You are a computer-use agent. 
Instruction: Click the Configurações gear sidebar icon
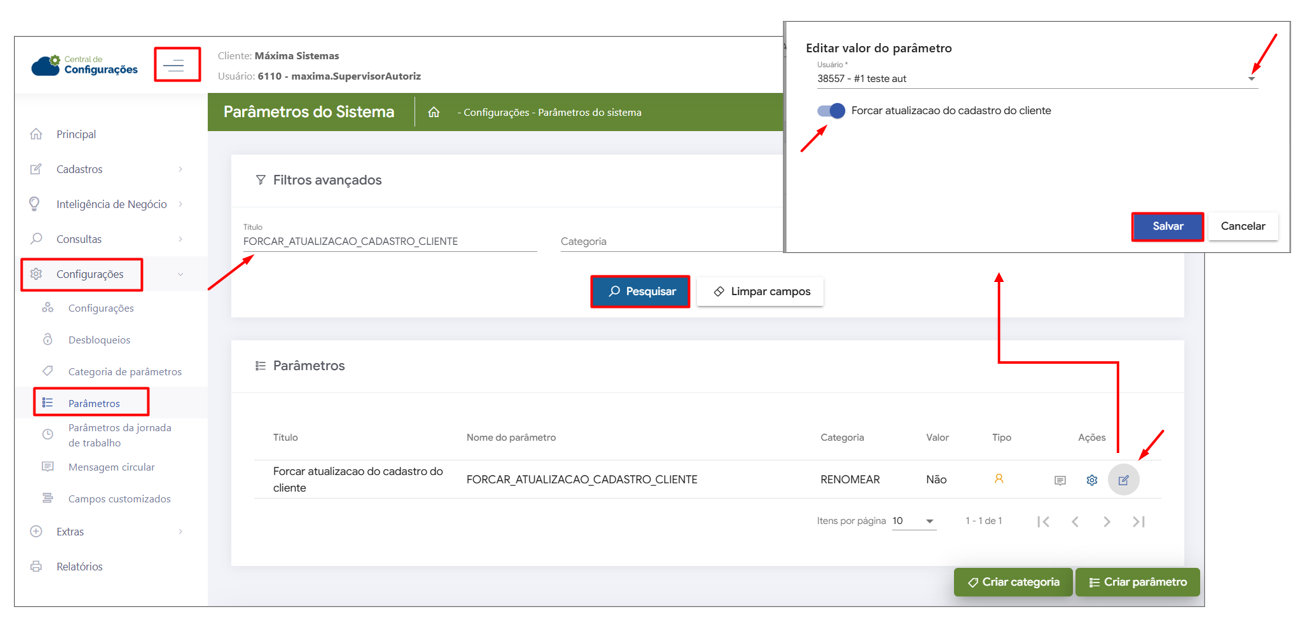tap(36, 274)
